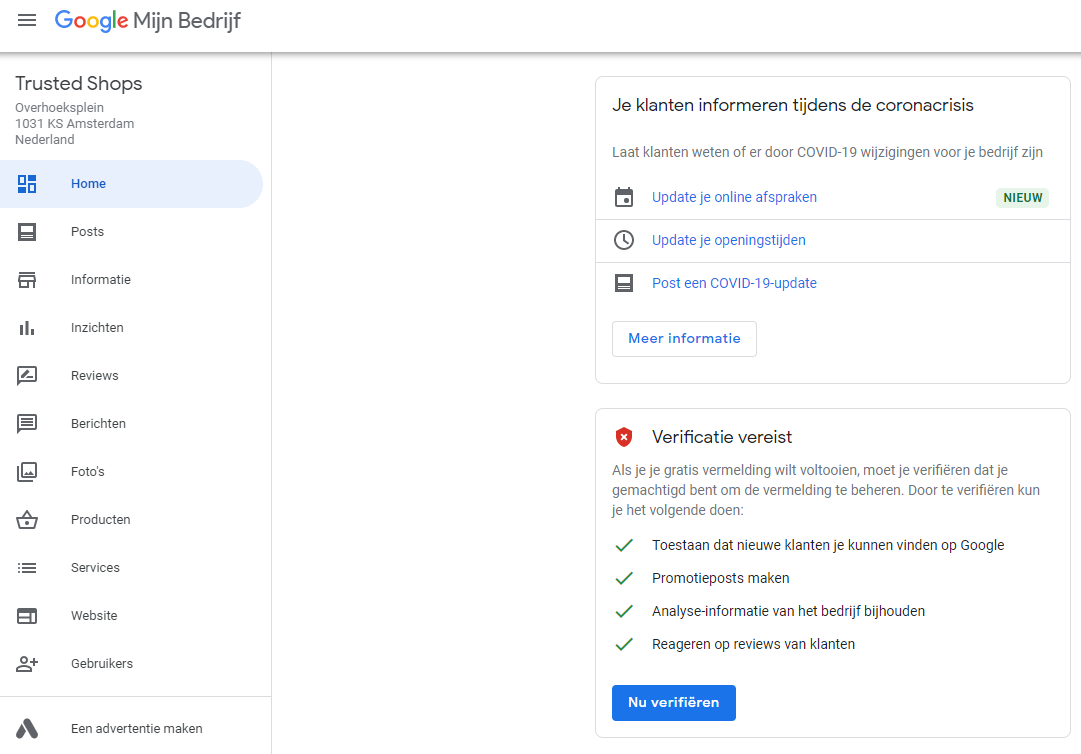Click the address line 1031 KS Amsterdam
The height and width of the screenshot is (754, 1081).
point(74,123)
